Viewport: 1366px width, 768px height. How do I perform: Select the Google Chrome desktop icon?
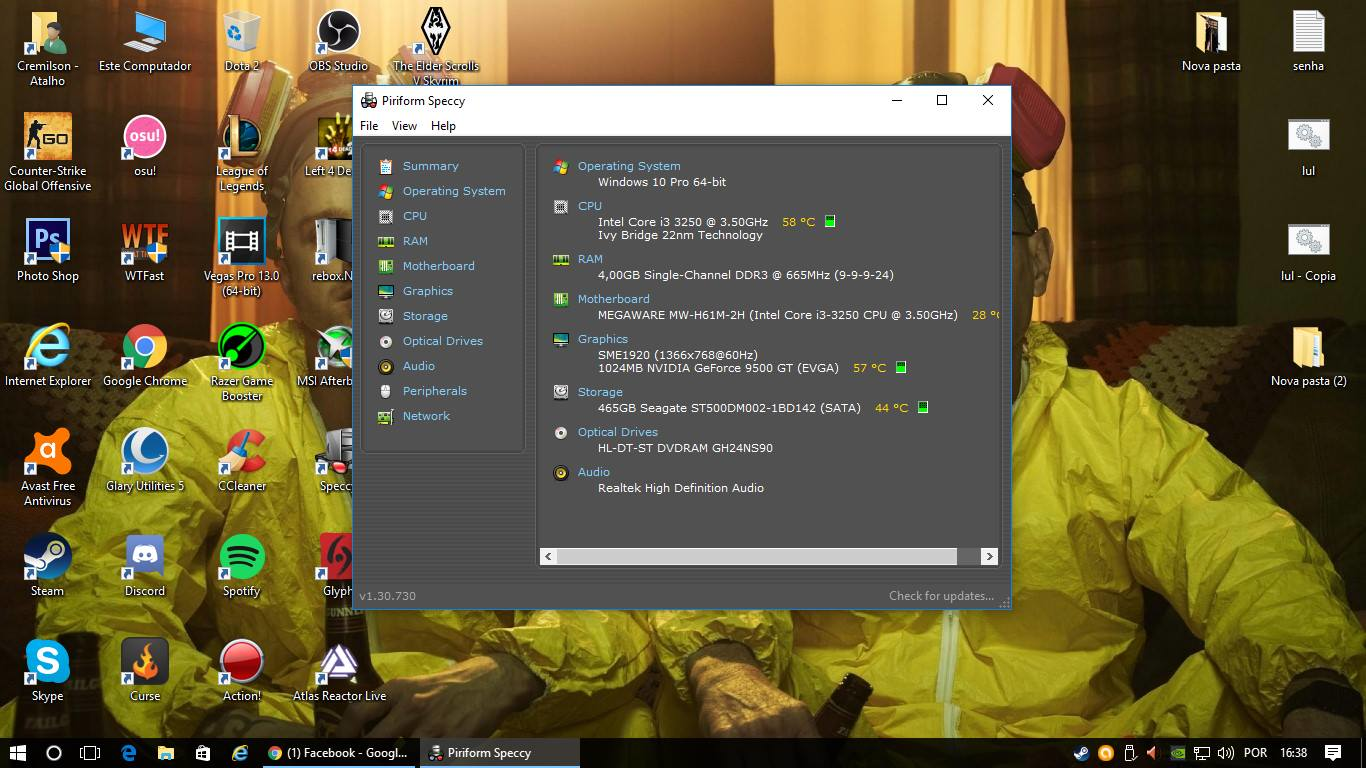pyautogui.click(x=145, y=356)
